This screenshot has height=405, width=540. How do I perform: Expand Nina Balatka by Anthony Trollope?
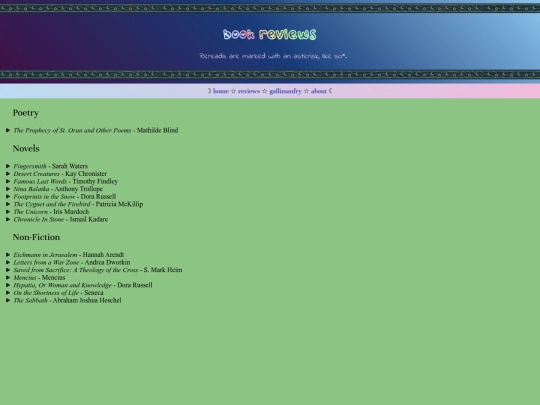[54, 189]
